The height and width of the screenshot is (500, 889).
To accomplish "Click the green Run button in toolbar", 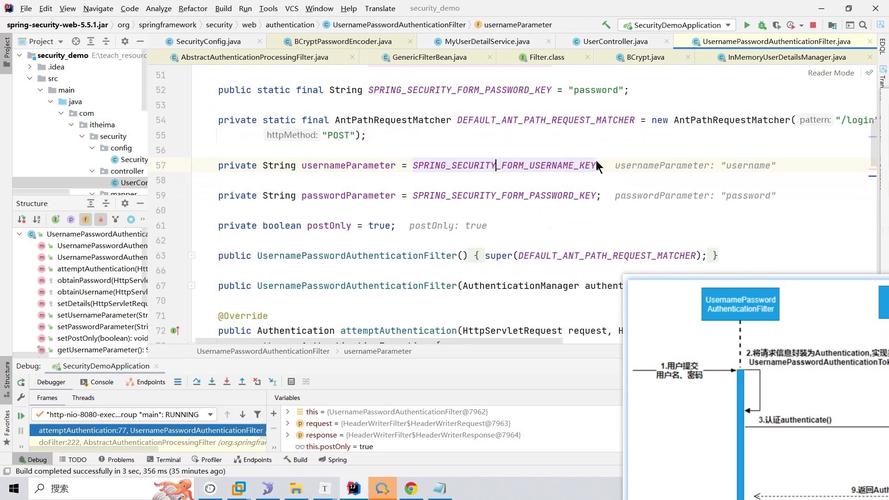I will click(x=746, y=24).
